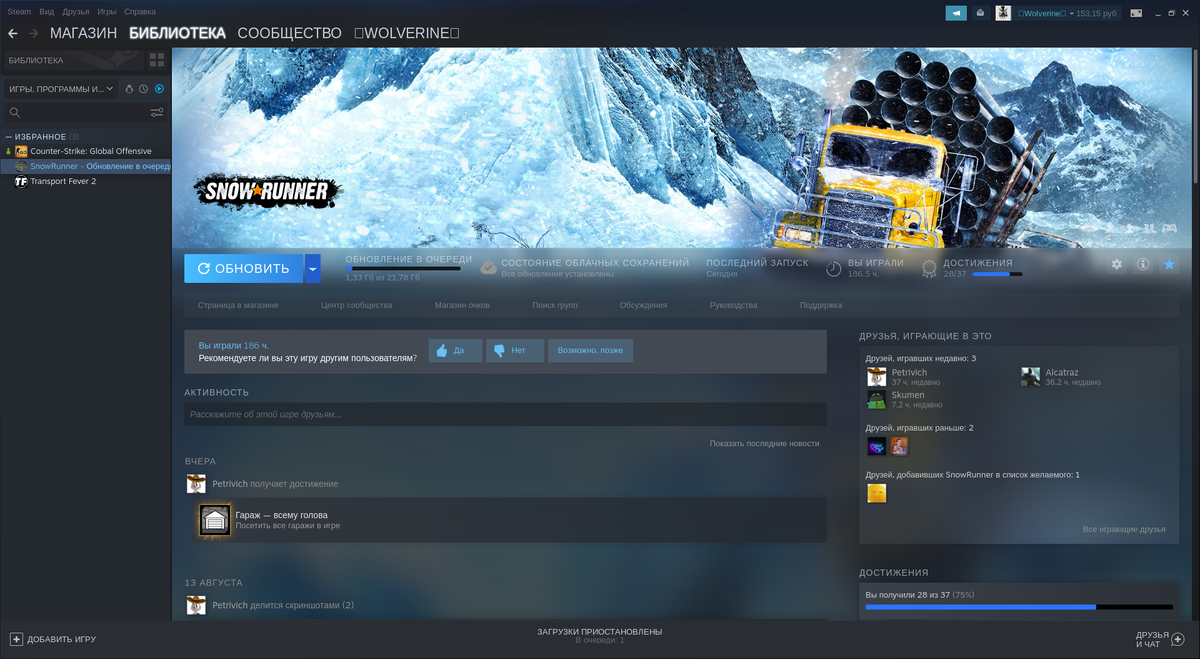
Task: Go to the Сообщество tab
Action: [290, 33]
